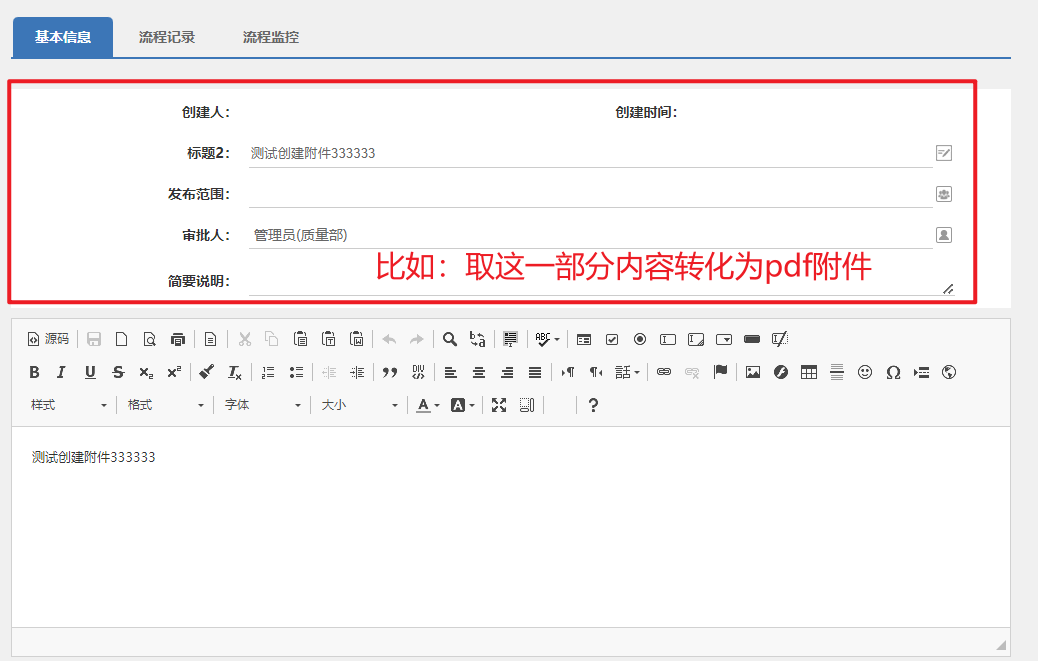Insert a horizontal rule
This screenshot has height=661, width=1038.
coord(835,372)
